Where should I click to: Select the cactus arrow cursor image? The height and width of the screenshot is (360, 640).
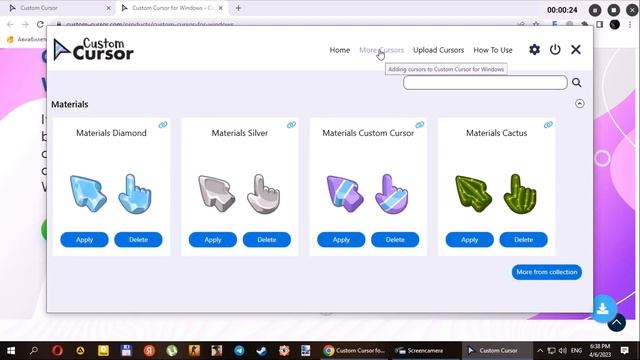pos(473,193)
